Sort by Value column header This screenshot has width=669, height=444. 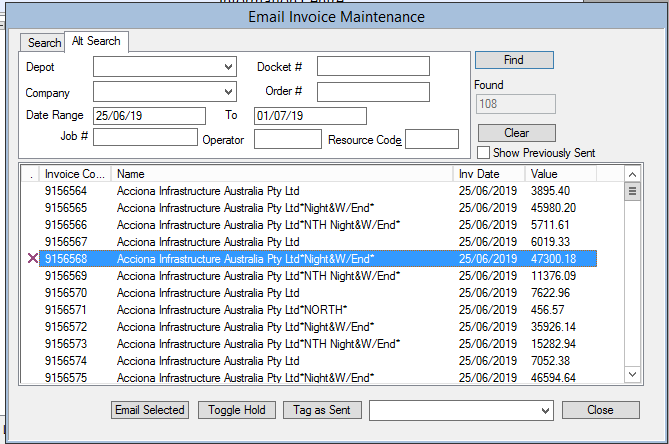pyautogui.click(x=561, y=174)
